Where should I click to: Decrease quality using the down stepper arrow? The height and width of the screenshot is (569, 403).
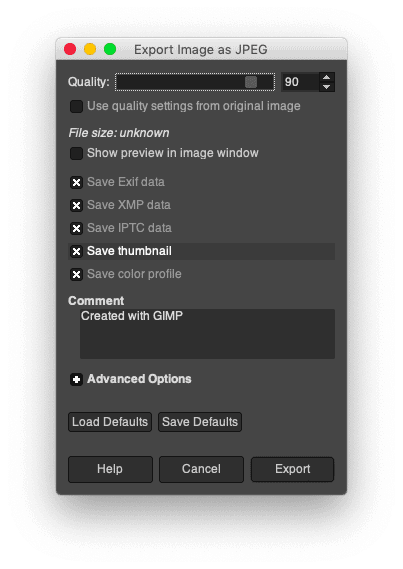click(x=326, y=87)
